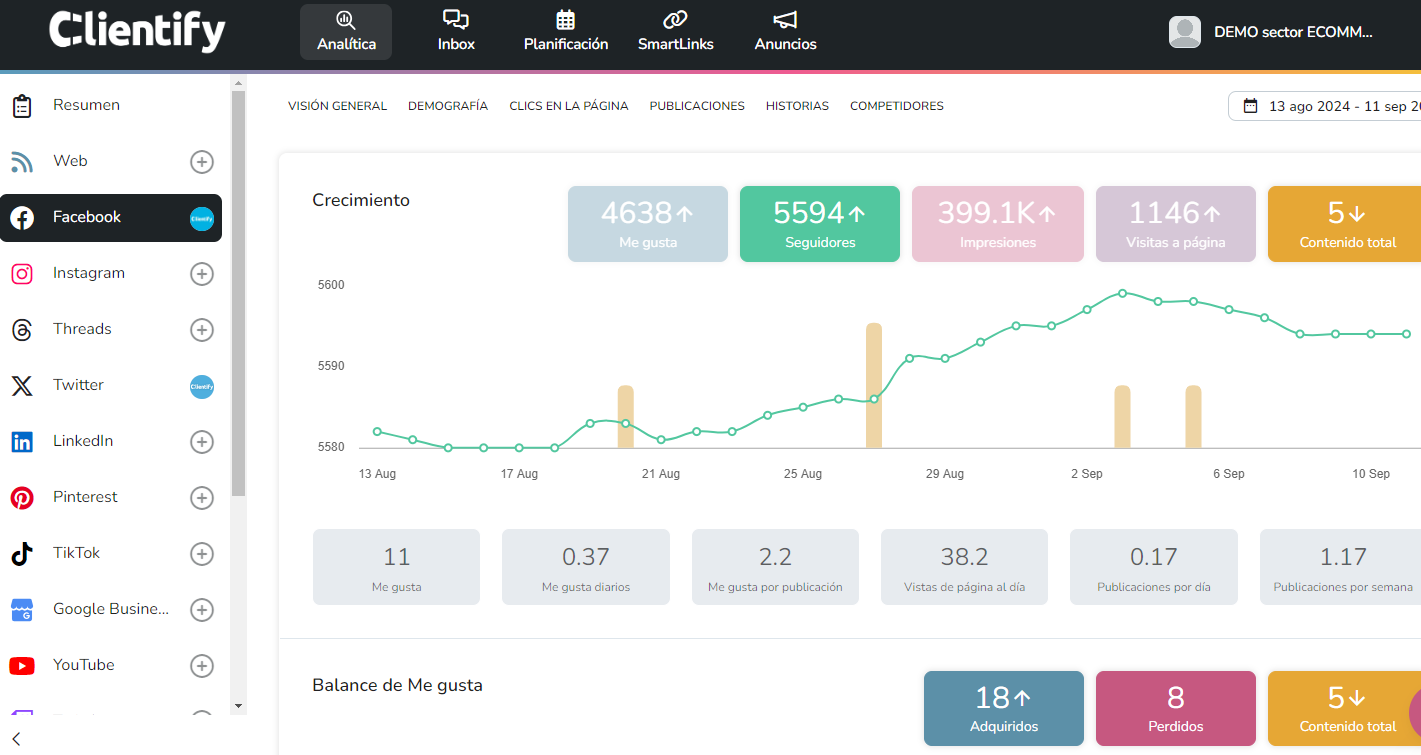Select the Seguidores 5594 metric card
Viewport: 1421px width, 755px height.
click(819, 223)
